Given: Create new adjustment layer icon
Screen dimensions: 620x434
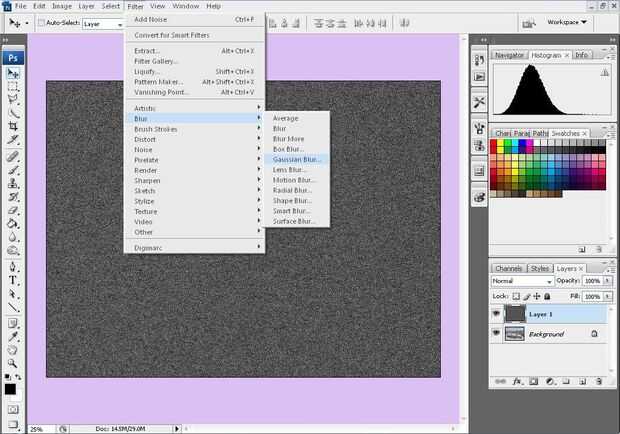Looking at the screenshot, I should (550, 381).
